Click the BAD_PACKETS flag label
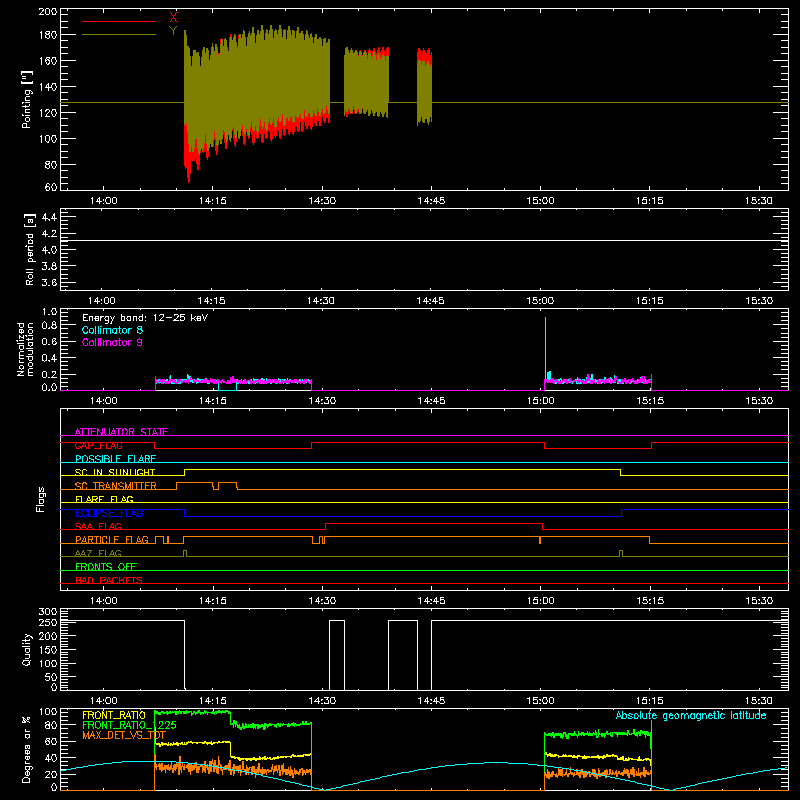This screenshot has width=800, height=800. click(109, 580)
